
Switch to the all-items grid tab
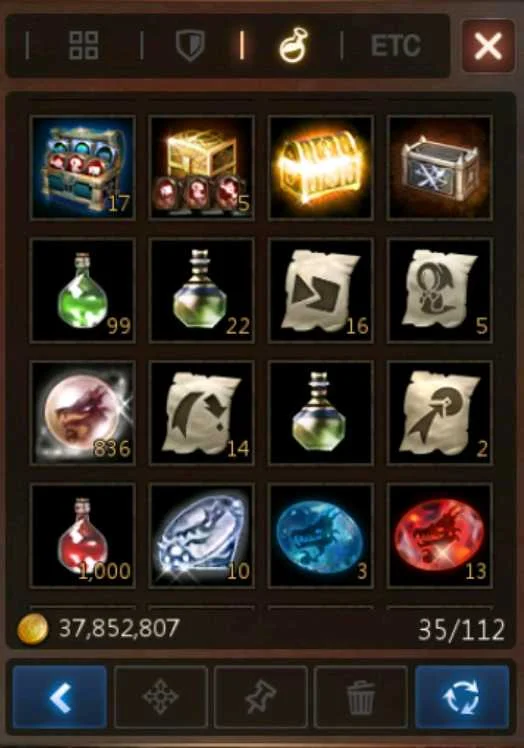84,46
